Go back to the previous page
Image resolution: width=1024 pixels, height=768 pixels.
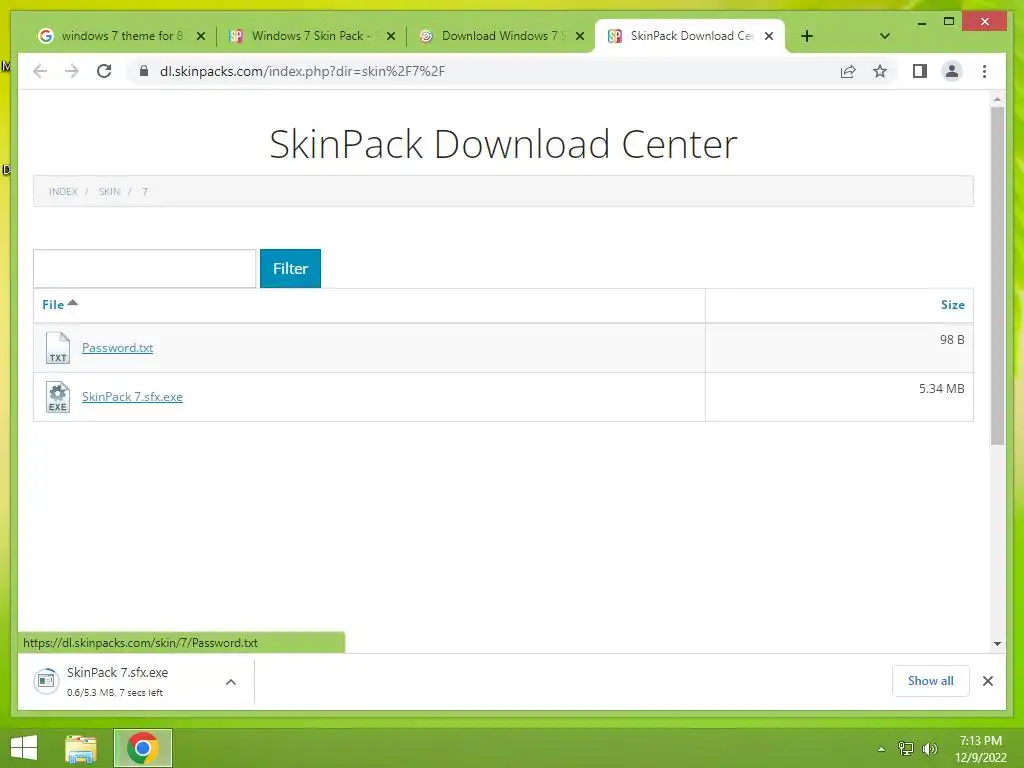coord(40,71)
